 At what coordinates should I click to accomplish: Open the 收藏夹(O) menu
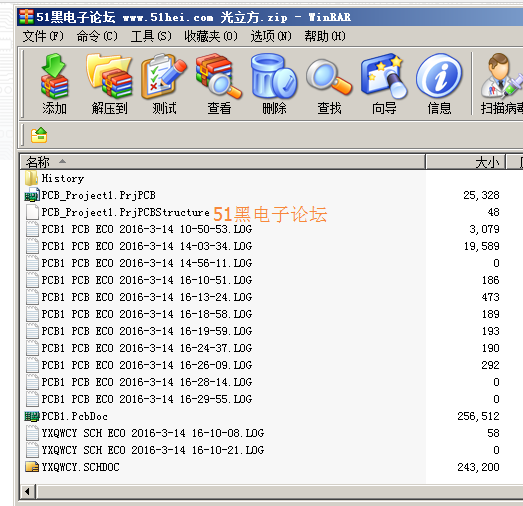pos(211,36)
